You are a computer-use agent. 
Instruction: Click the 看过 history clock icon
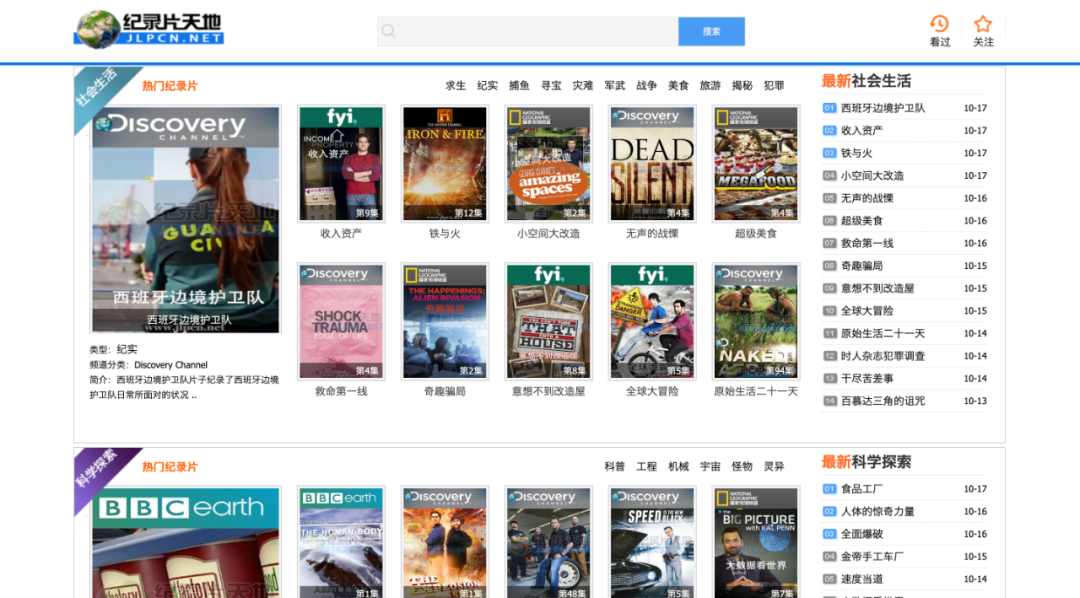tap(939, 24)
